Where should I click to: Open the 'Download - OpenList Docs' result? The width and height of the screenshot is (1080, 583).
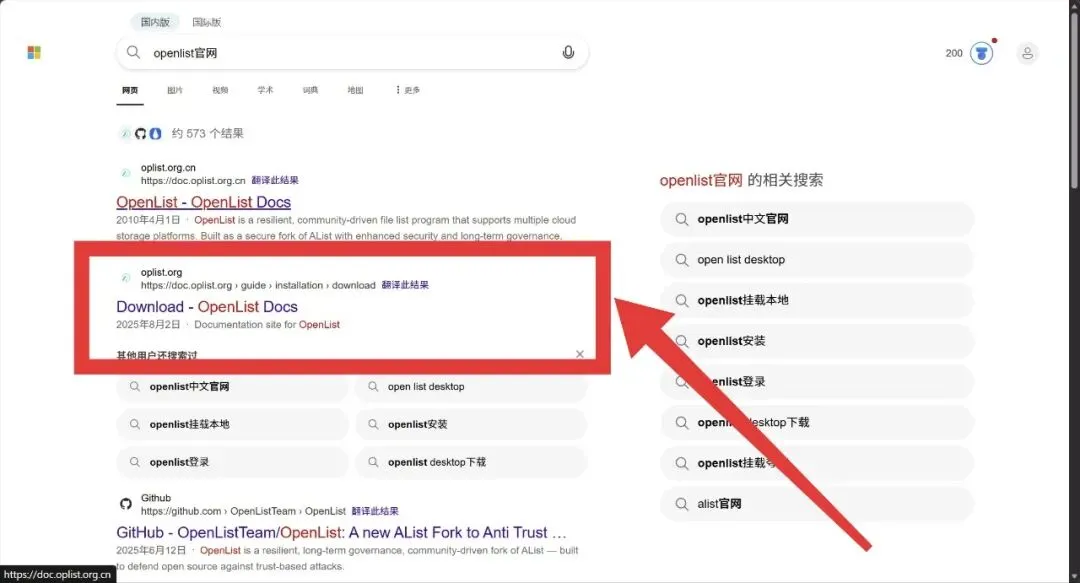click(207, 307)
